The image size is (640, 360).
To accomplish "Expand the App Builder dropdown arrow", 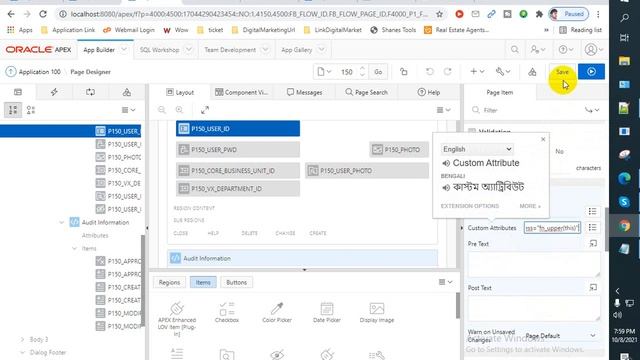I will pyautogui.click(x=124, y=50).
